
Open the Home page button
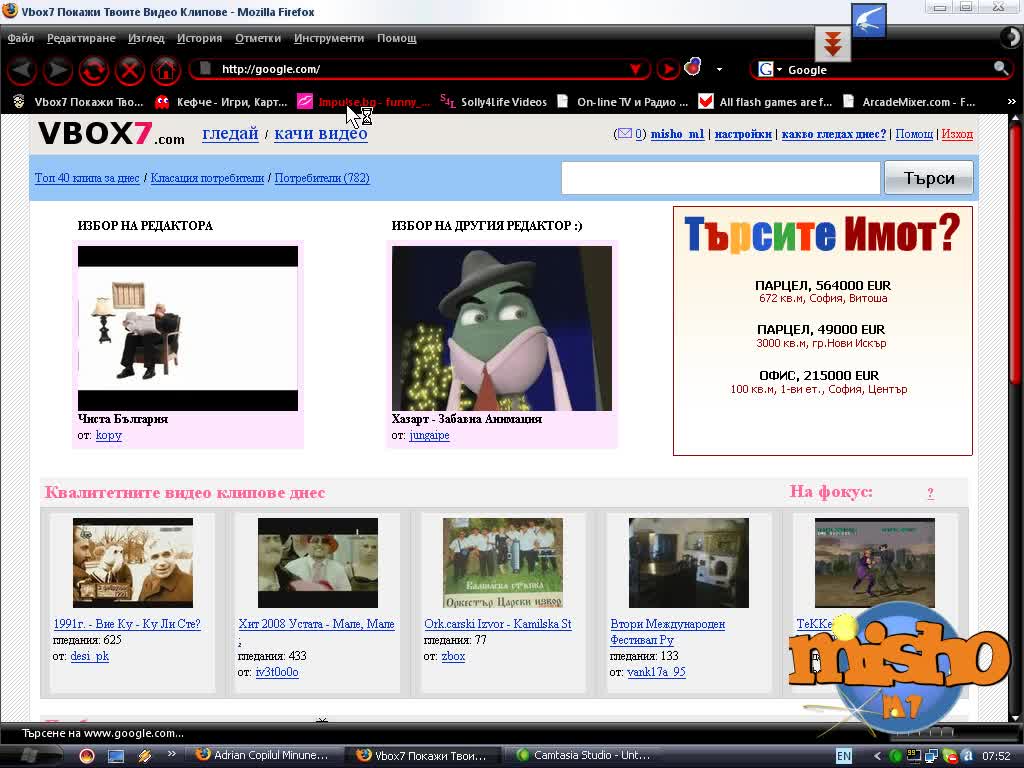(165, 70)
